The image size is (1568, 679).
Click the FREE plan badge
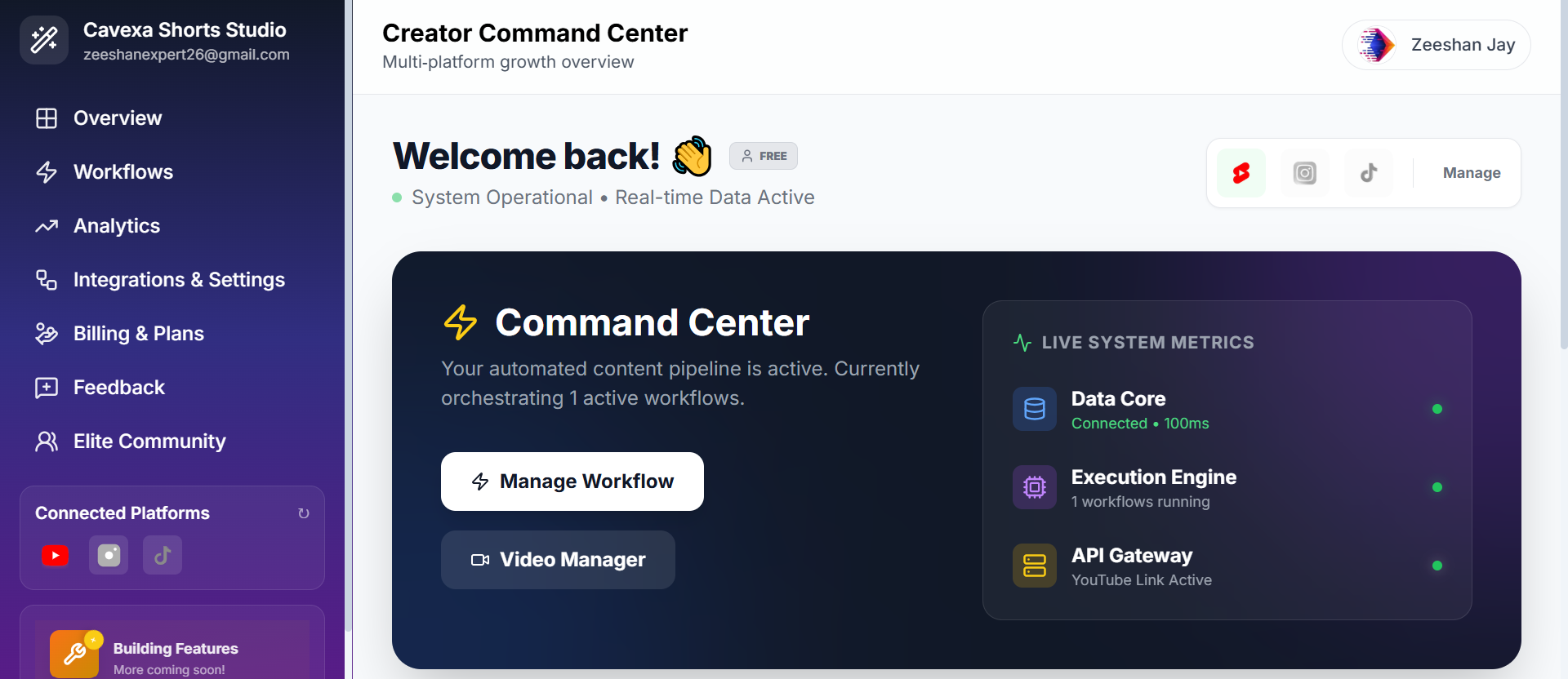click(764, 156)
